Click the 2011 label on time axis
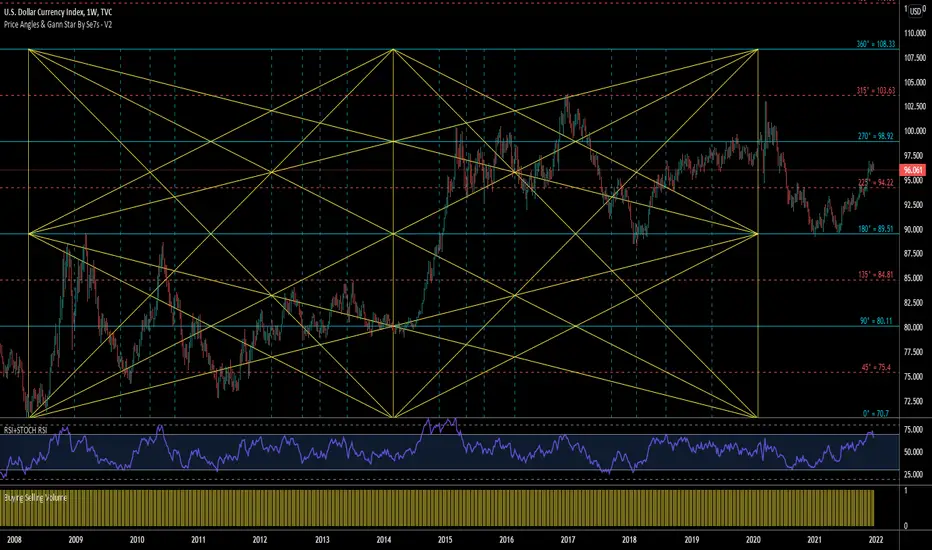This screenshot has height=550, width=932. coord(199,540)
